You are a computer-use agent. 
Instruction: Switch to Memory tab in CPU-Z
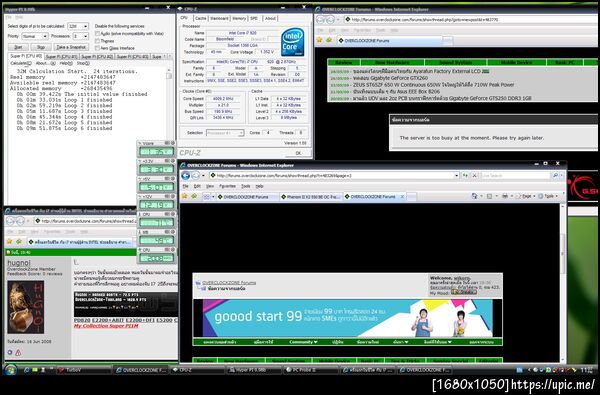(x=239, y=18)
